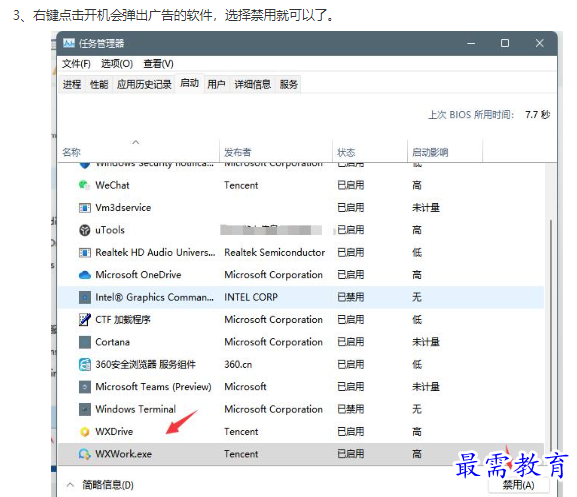Open the 选项(O) menu

(117, 64)
